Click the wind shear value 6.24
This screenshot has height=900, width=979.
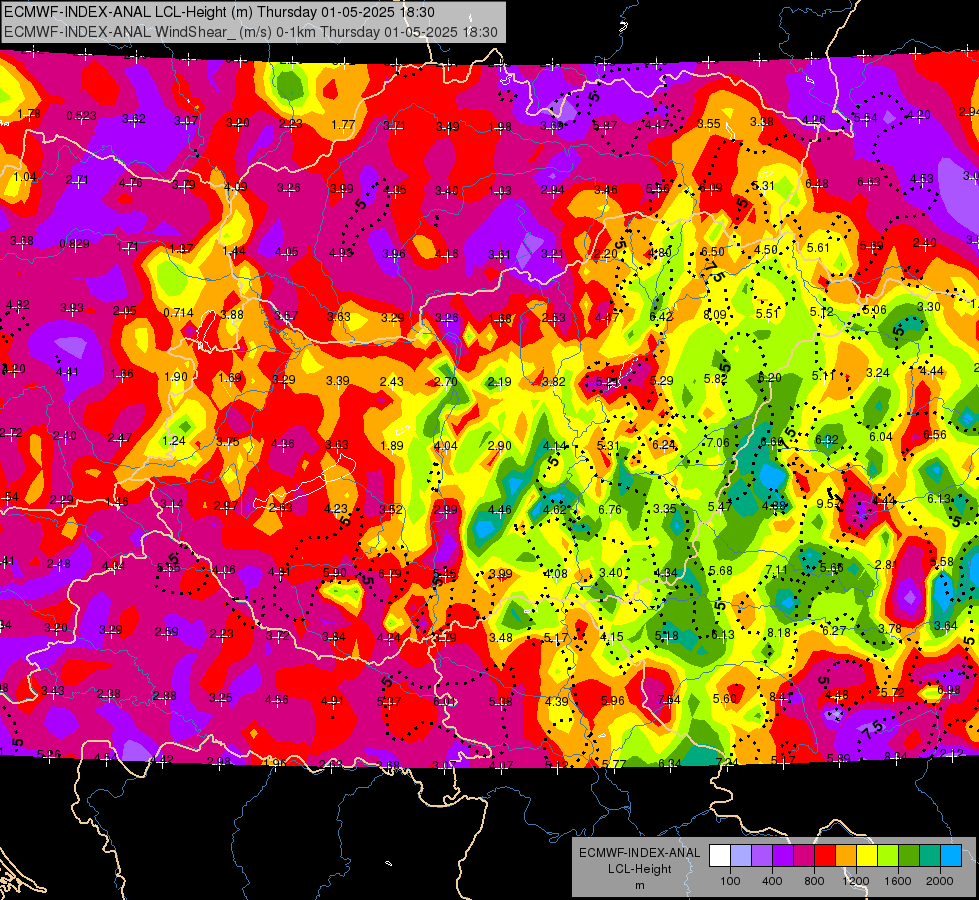tap(664, 444)
